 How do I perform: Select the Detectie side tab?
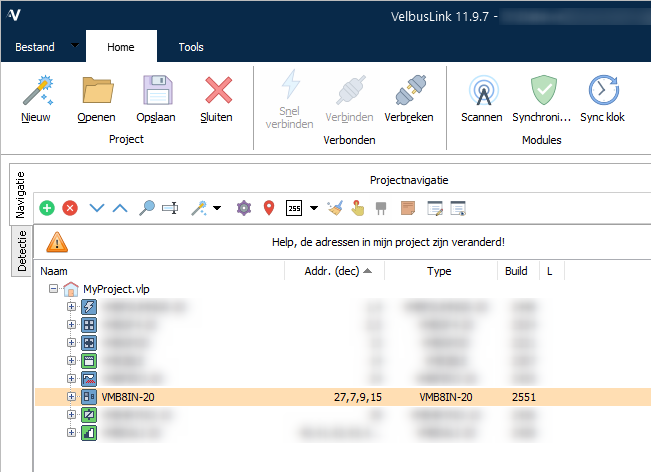22,251
